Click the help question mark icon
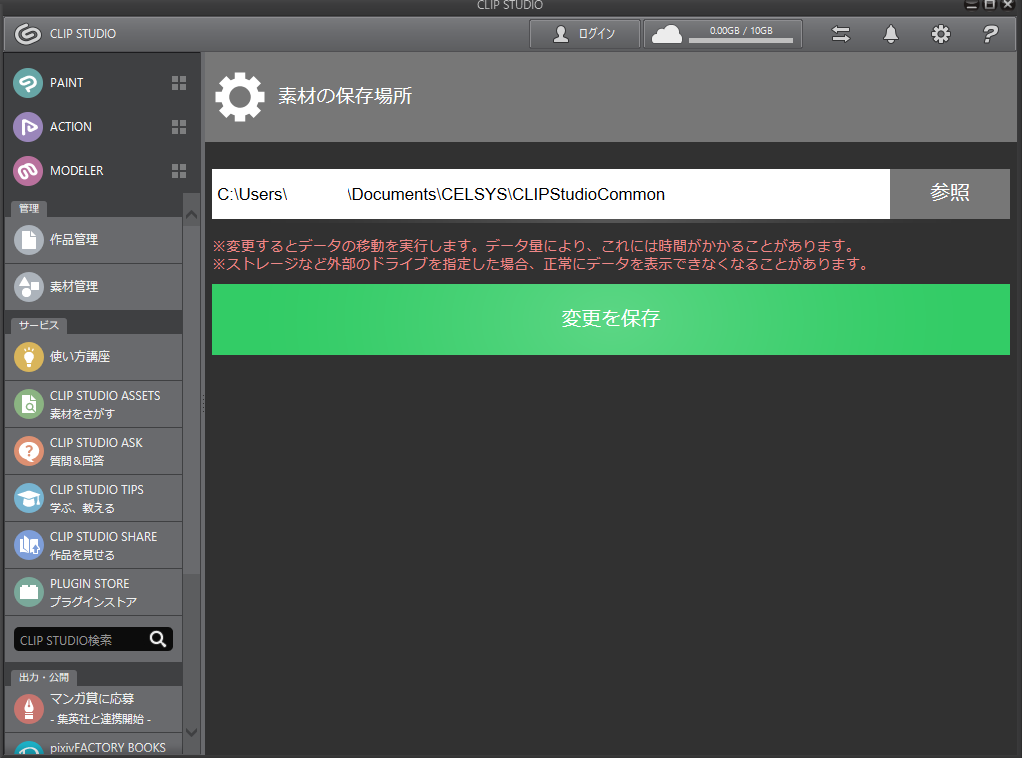The height and width of the screenshot is (758, 1022). [990, 34]
